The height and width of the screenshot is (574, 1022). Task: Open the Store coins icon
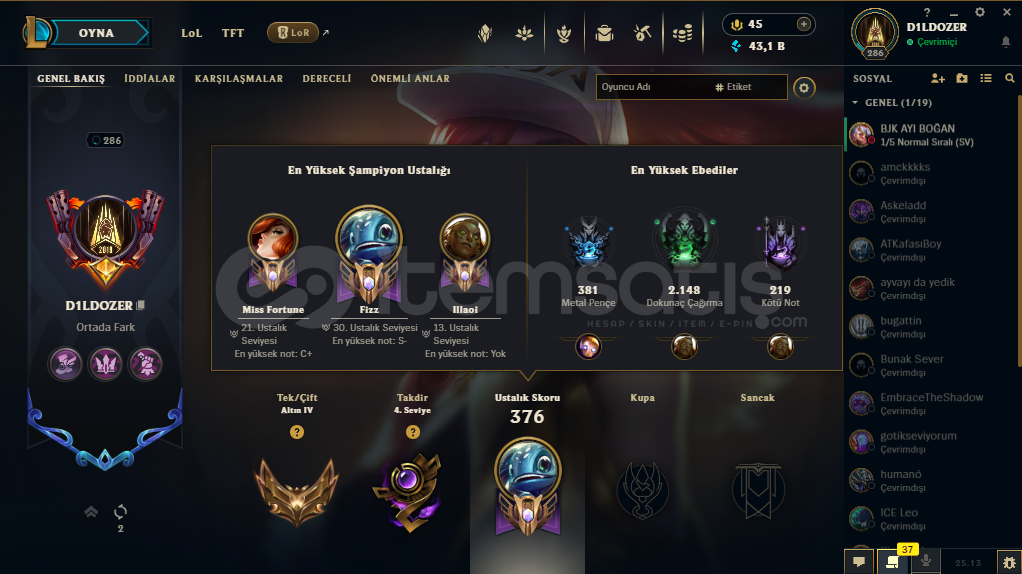[682, 33]
